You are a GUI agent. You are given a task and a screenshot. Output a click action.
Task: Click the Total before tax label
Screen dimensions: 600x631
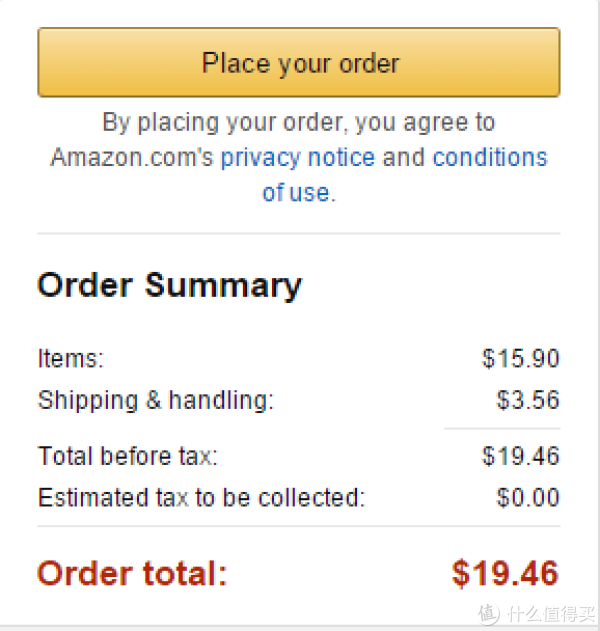[x=128, y=456]
